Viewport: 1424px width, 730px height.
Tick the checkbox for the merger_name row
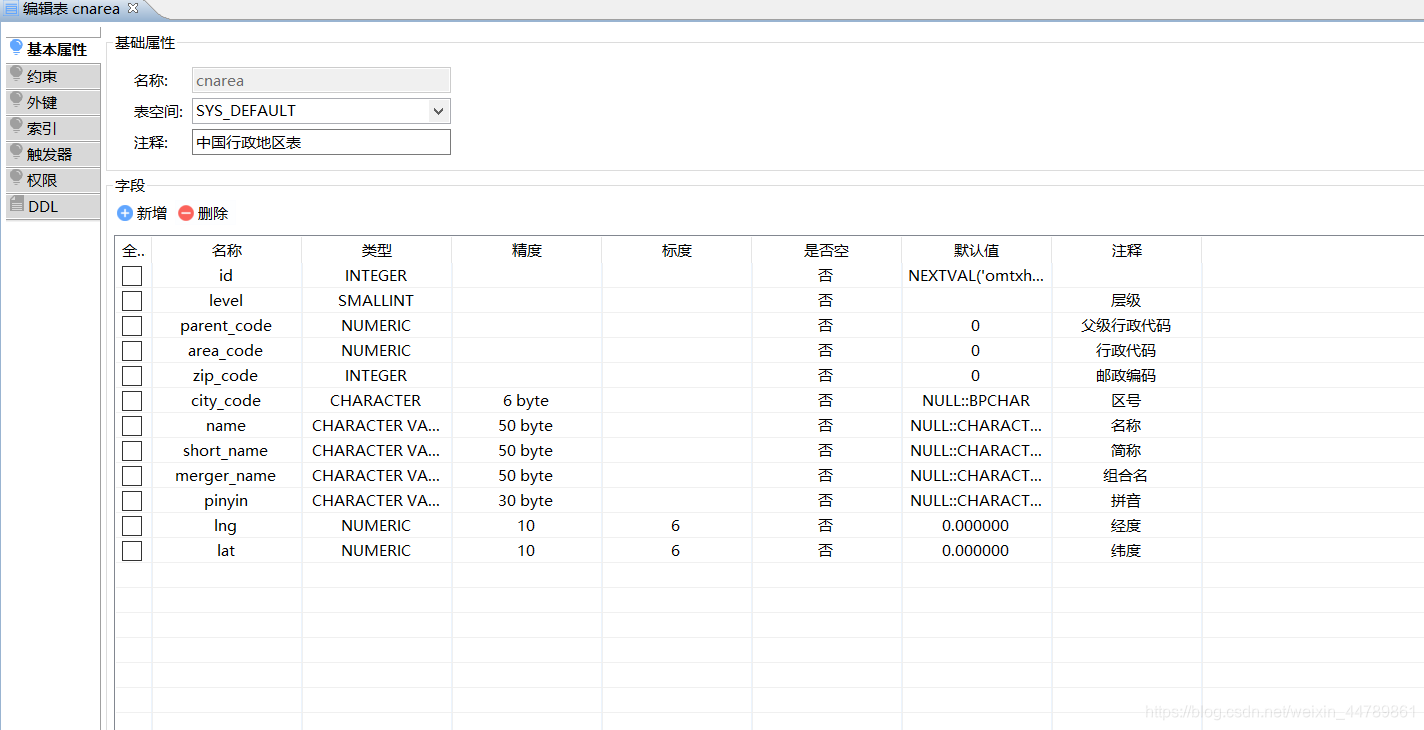pyautogui.click(x=132, y=476)
